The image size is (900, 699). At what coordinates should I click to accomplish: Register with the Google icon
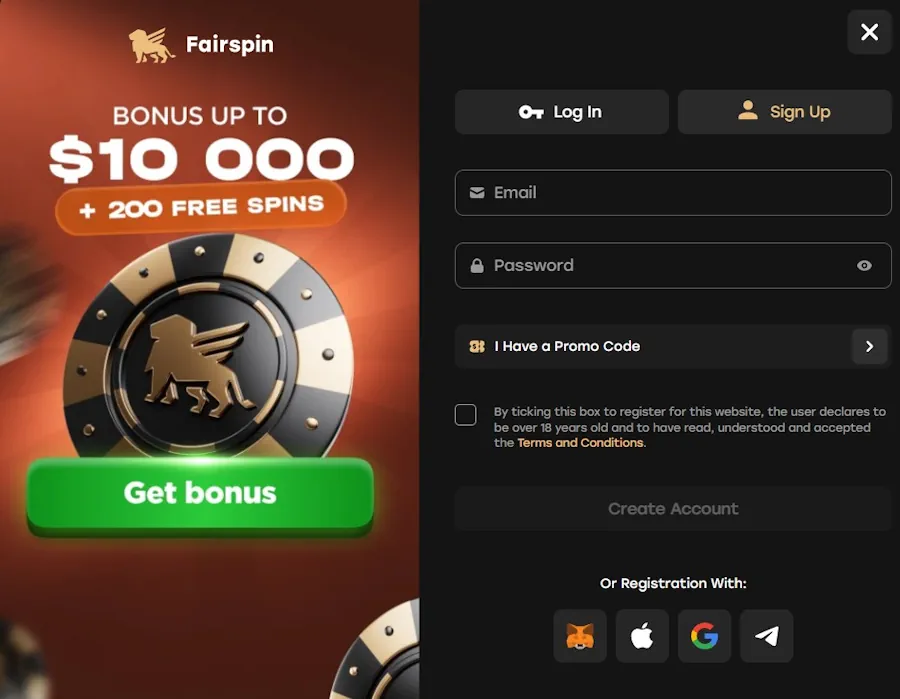704,636
